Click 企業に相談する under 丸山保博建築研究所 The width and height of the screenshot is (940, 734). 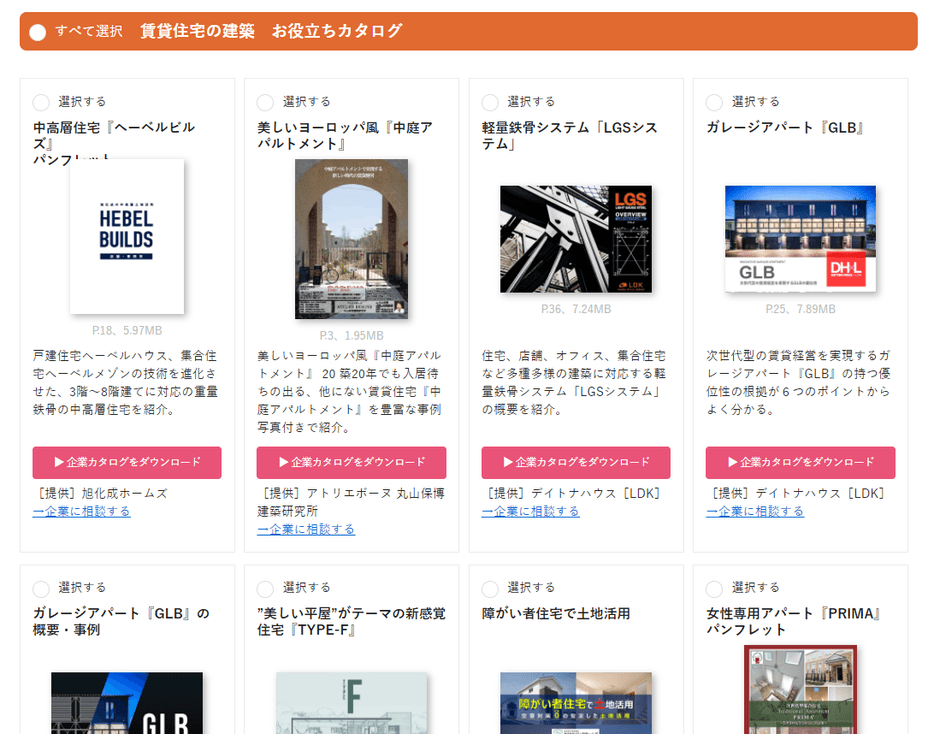306,529
